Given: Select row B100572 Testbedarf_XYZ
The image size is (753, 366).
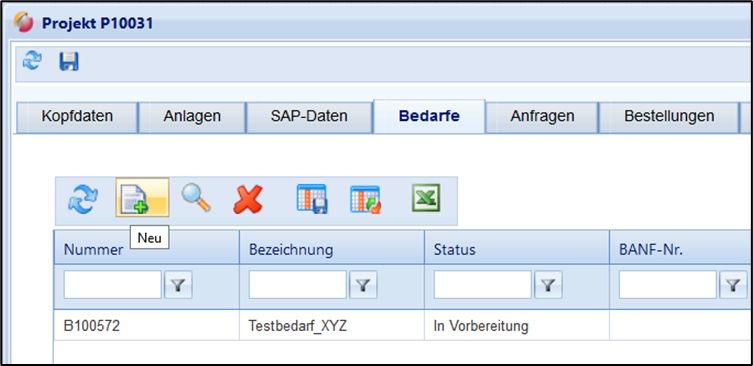Looking at the screenshot, I should [403, 326].
